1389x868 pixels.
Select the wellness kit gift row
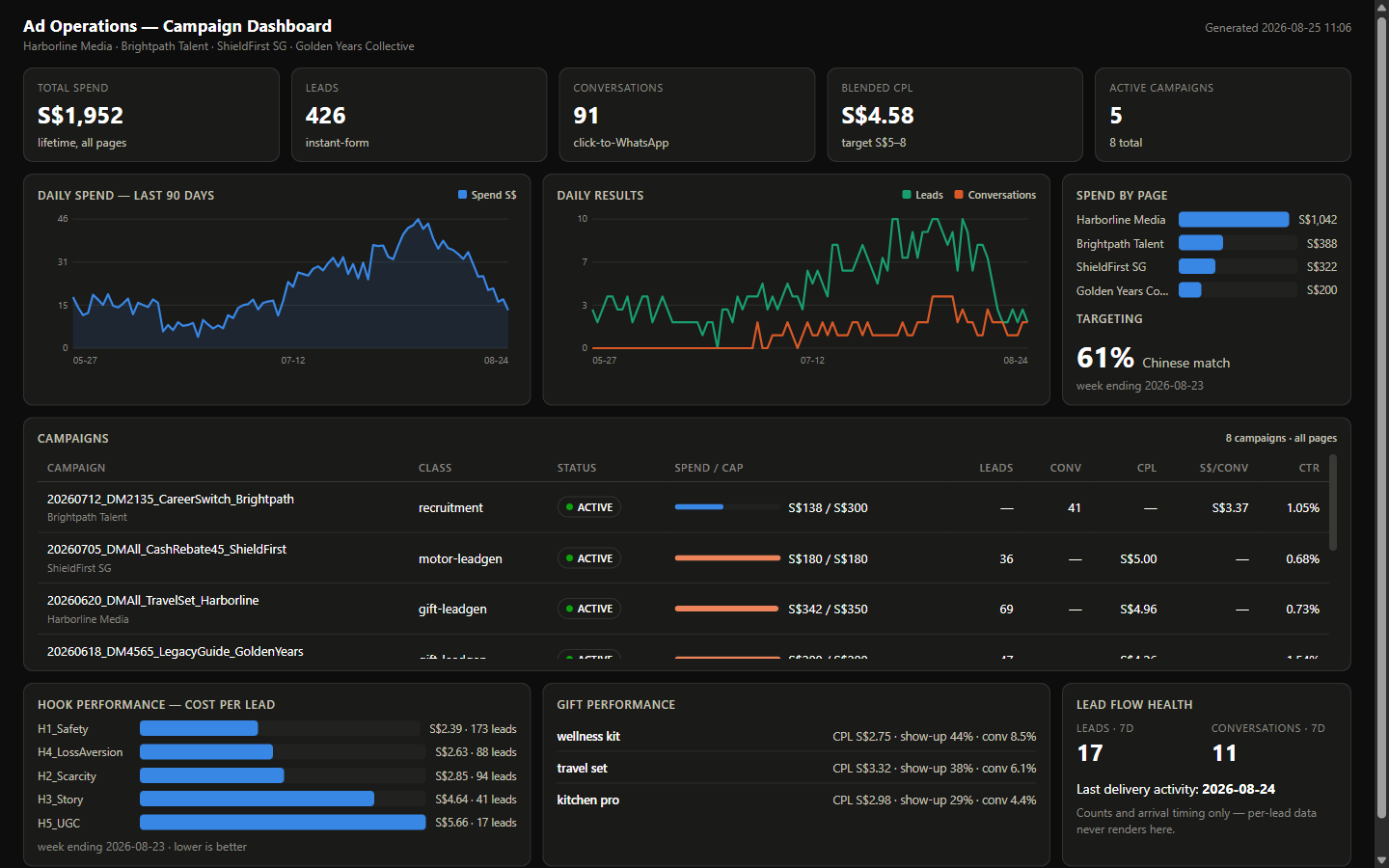(796, 736)
